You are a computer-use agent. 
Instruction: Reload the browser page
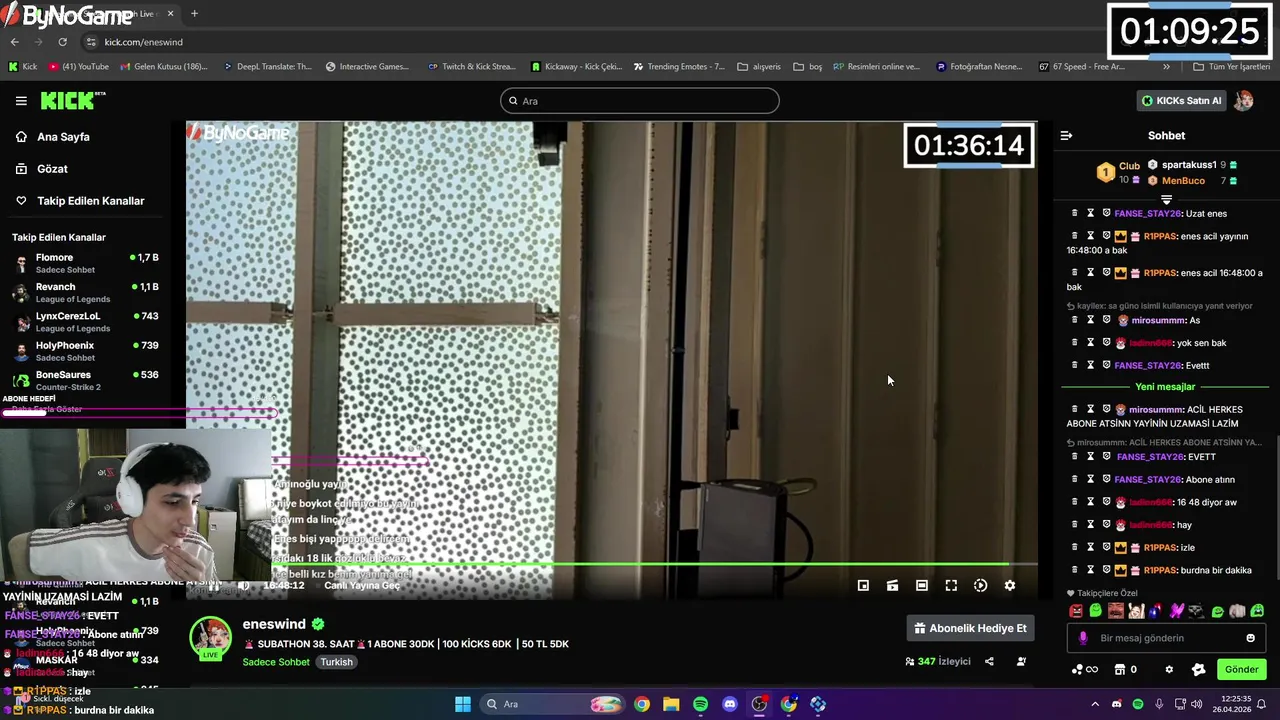pos(62,42)
